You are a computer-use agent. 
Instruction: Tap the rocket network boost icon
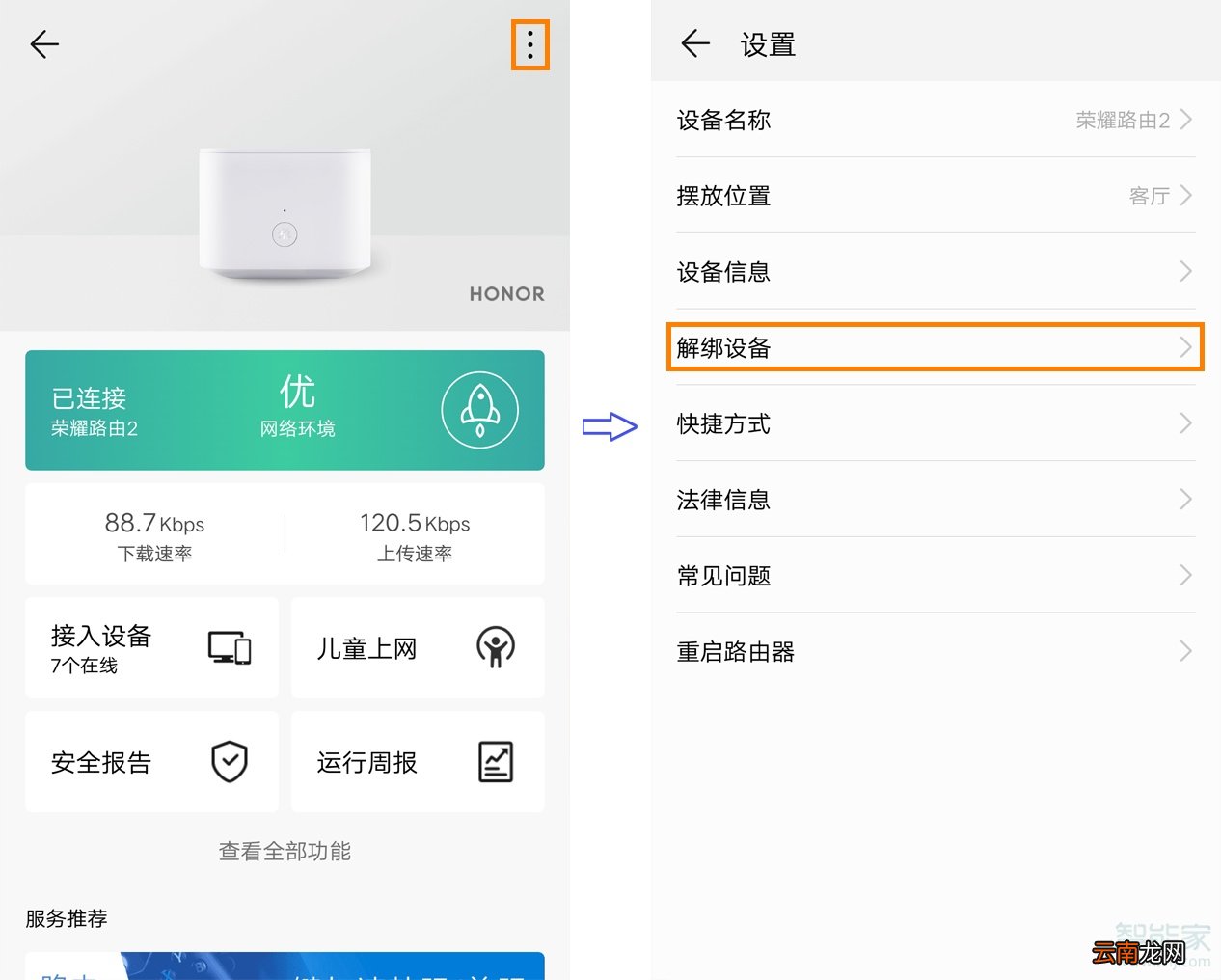click(479, 410)
